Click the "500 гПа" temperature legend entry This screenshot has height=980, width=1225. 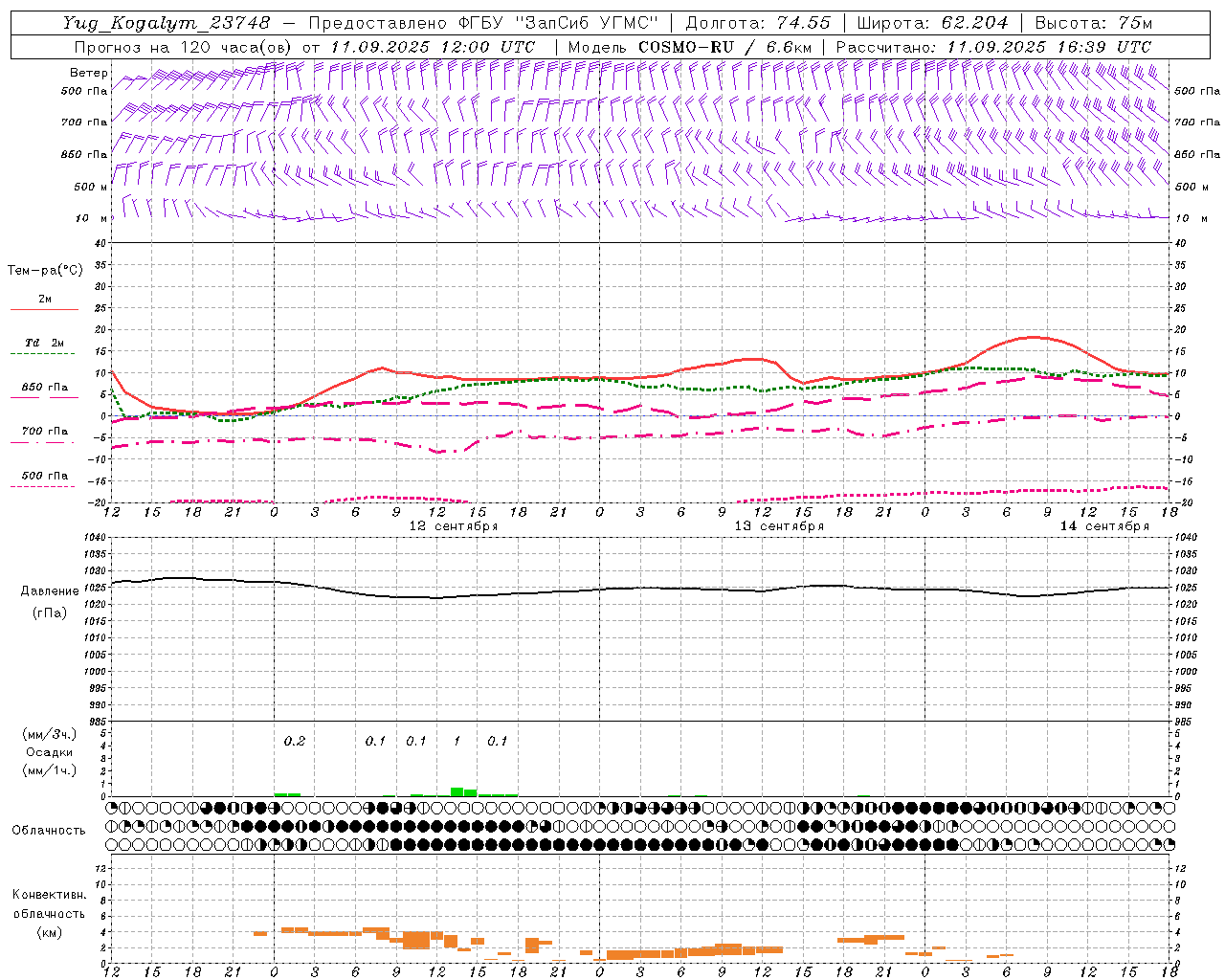click(x=45, y=476)
